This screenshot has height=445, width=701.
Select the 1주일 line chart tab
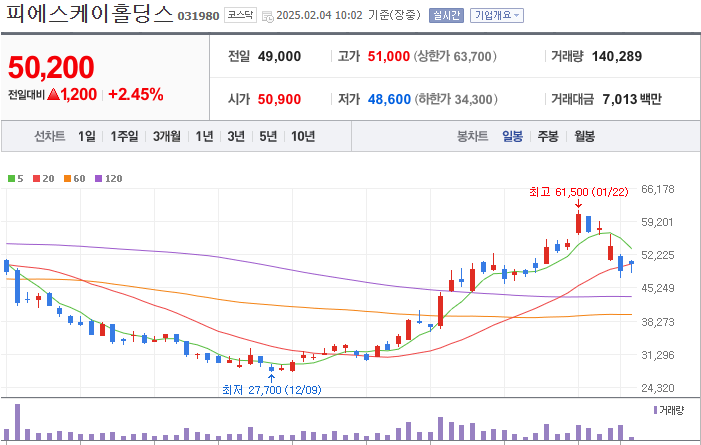click(x=124, y=136)
